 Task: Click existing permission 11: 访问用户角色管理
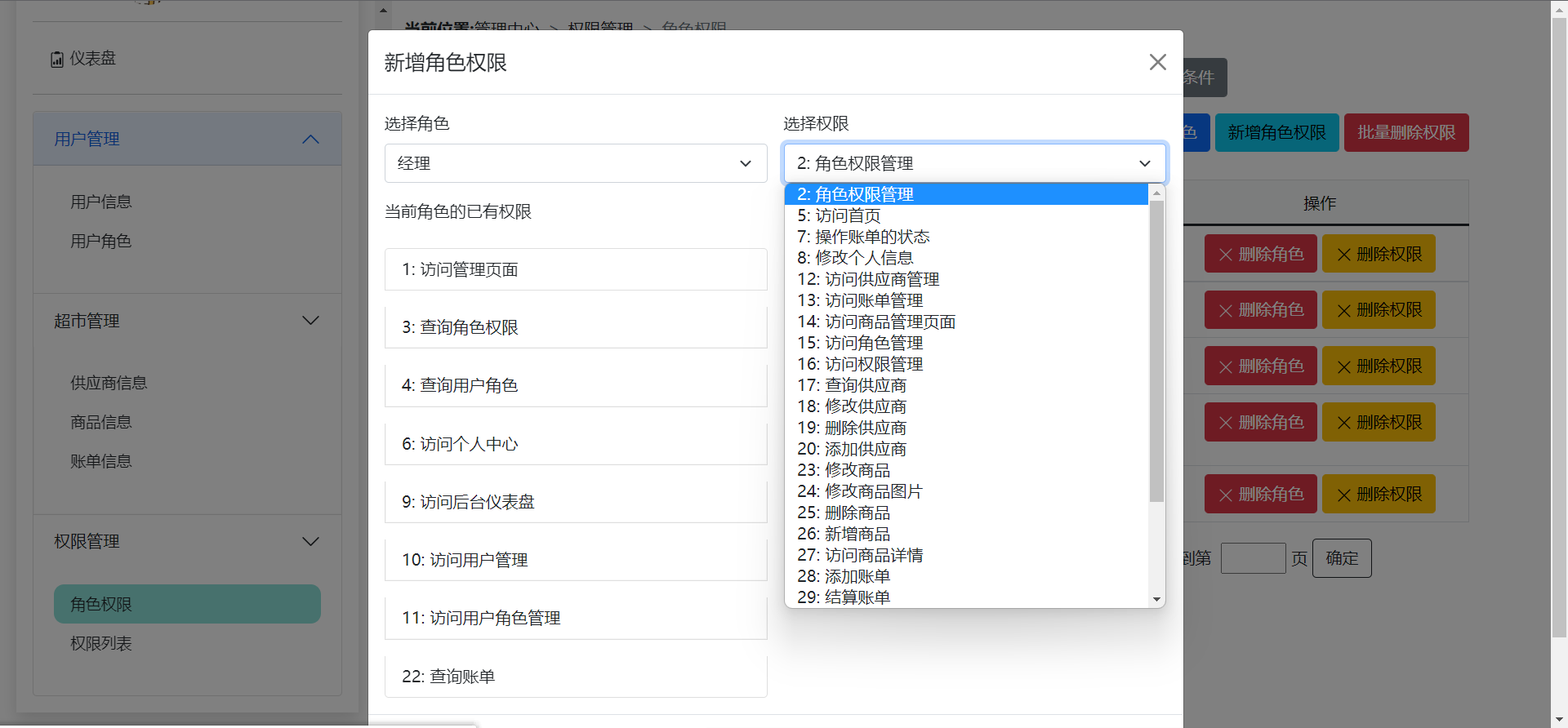[576, 618]
